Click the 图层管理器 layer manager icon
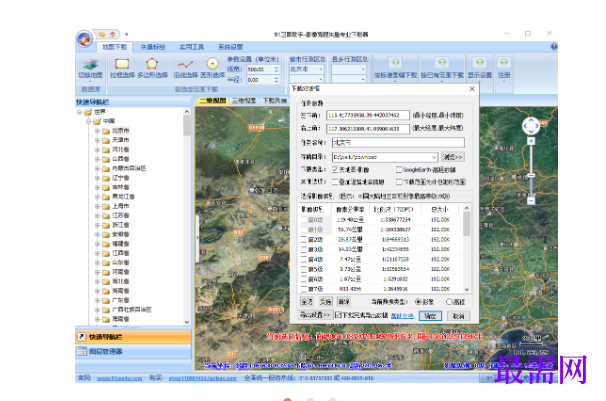 pos(82,351)
